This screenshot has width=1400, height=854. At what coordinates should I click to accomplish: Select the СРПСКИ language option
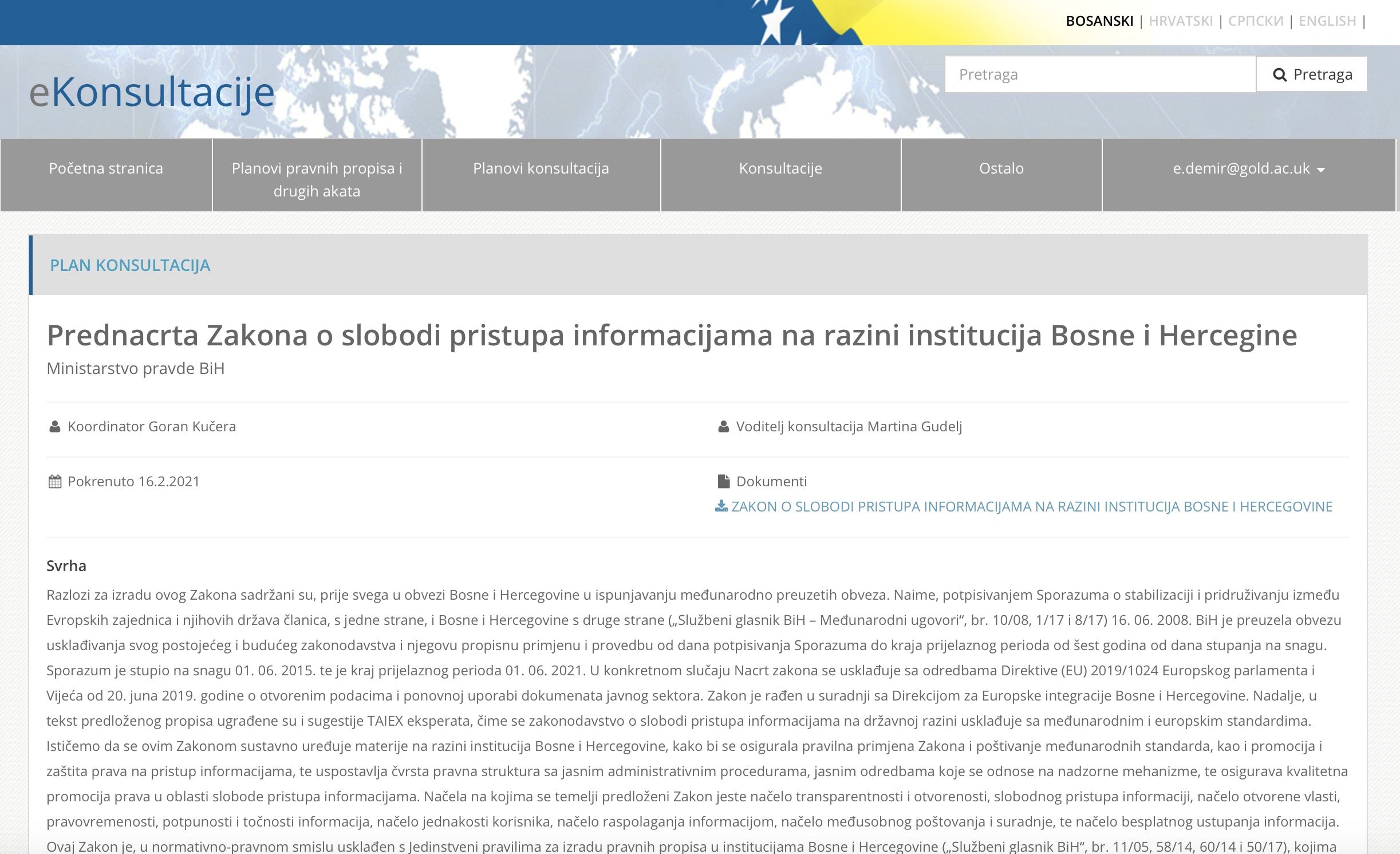click(1255, 21)
